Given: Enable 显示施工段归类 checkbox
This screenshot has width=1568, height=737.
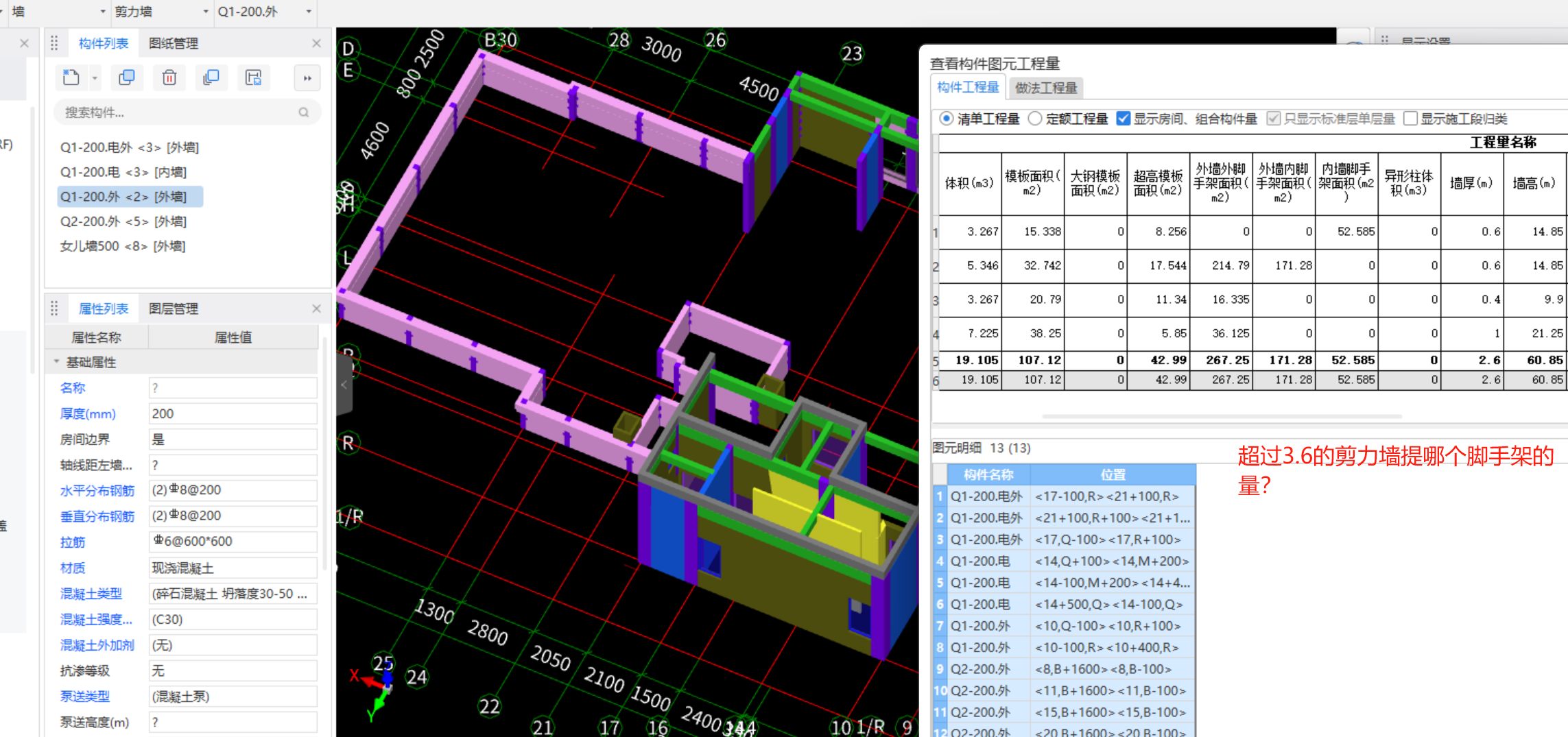Looking at the screenshot, I should [x=1410, y=119].
